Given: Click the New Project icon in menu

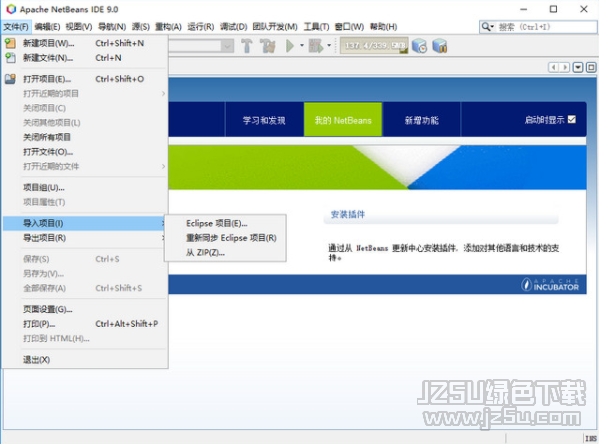Looking at the screenshot, I should (10, 43).
